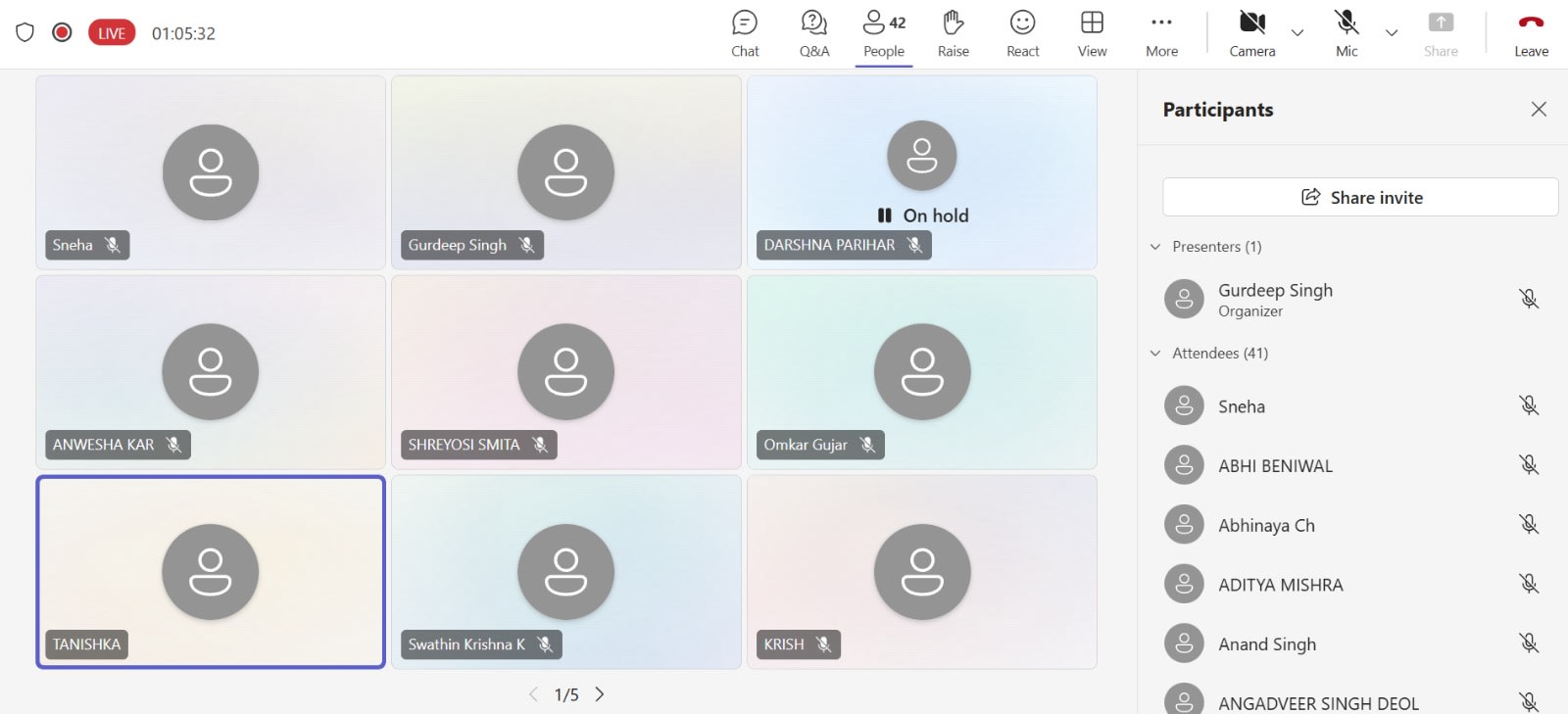This screenshot has width=1568, height=714.
Task: Click the 1/5 page indicator
Action: coord(566,694)
